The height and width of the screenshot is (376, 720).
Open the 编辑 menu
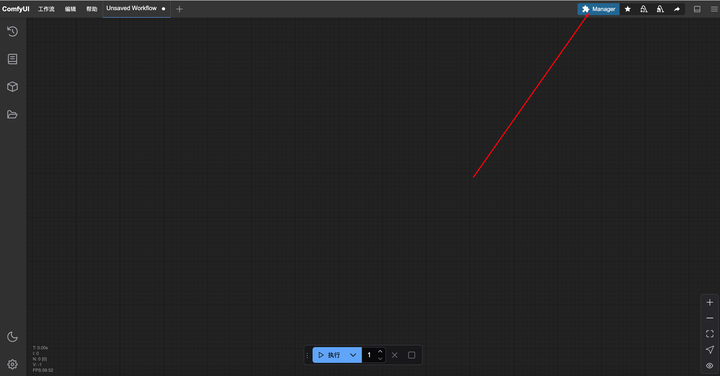(70, 9)
